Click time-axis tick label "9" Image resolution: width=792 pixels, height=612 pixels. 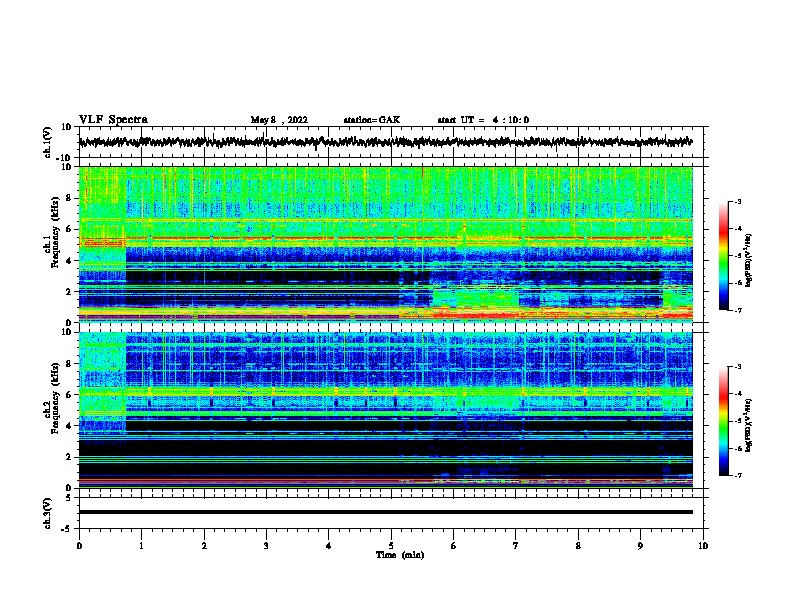coord(640,546)
